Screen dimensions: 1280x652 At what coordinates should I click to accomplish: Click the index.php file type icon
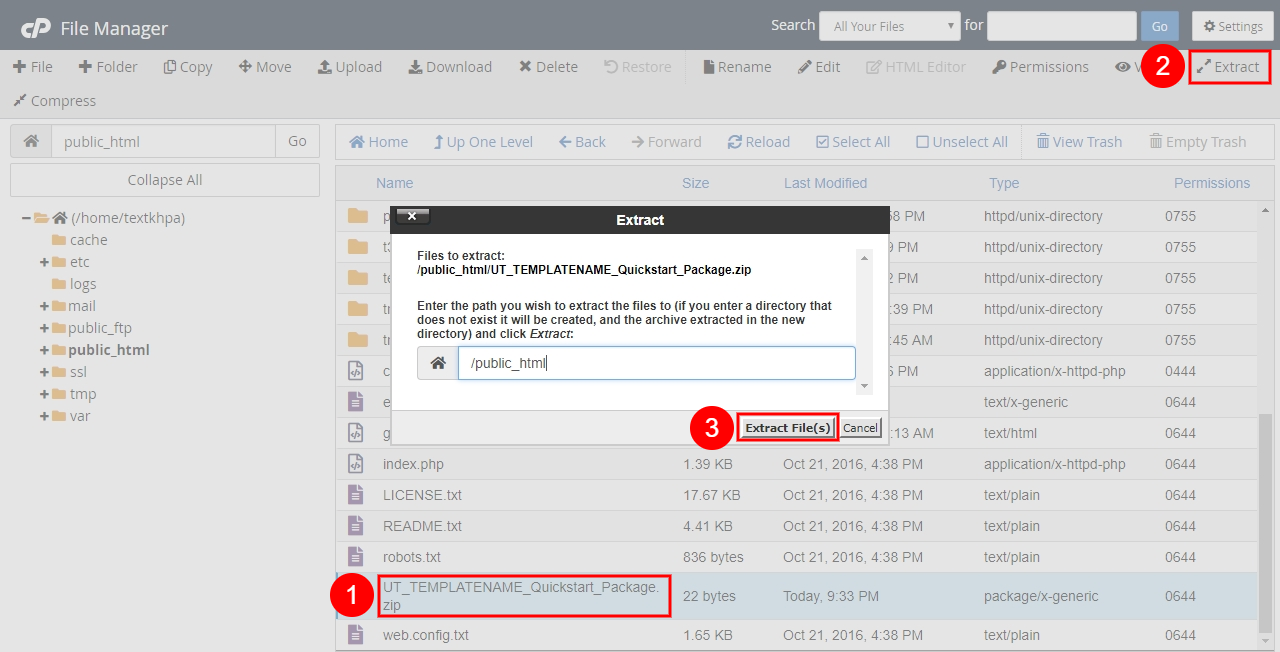[355, 464]
